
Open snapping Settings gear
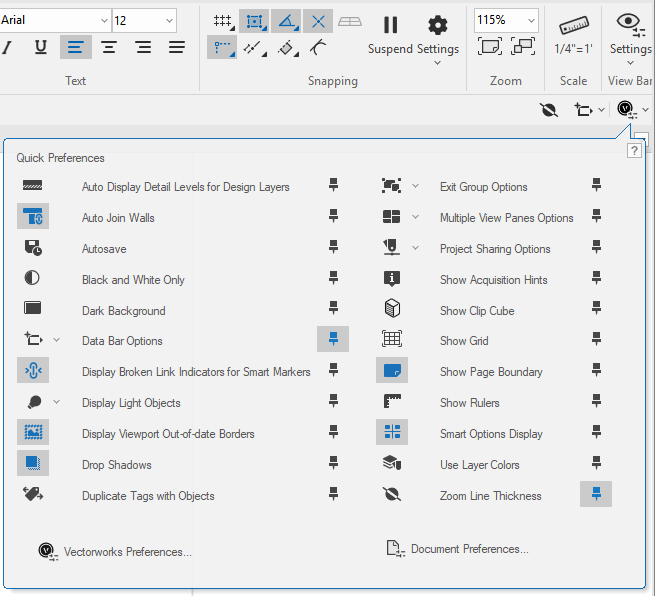[438, 35]
